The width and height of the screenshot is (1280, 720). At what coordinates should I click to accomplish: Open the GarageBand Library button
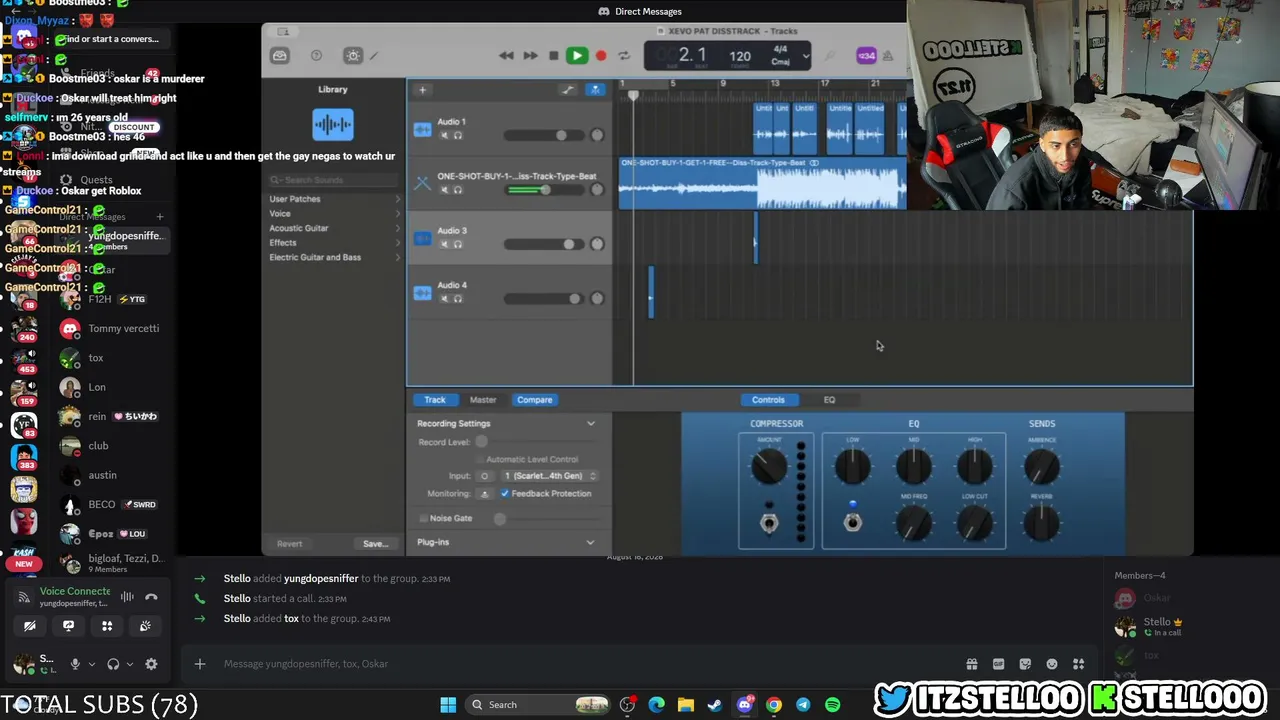click(280, 56)
